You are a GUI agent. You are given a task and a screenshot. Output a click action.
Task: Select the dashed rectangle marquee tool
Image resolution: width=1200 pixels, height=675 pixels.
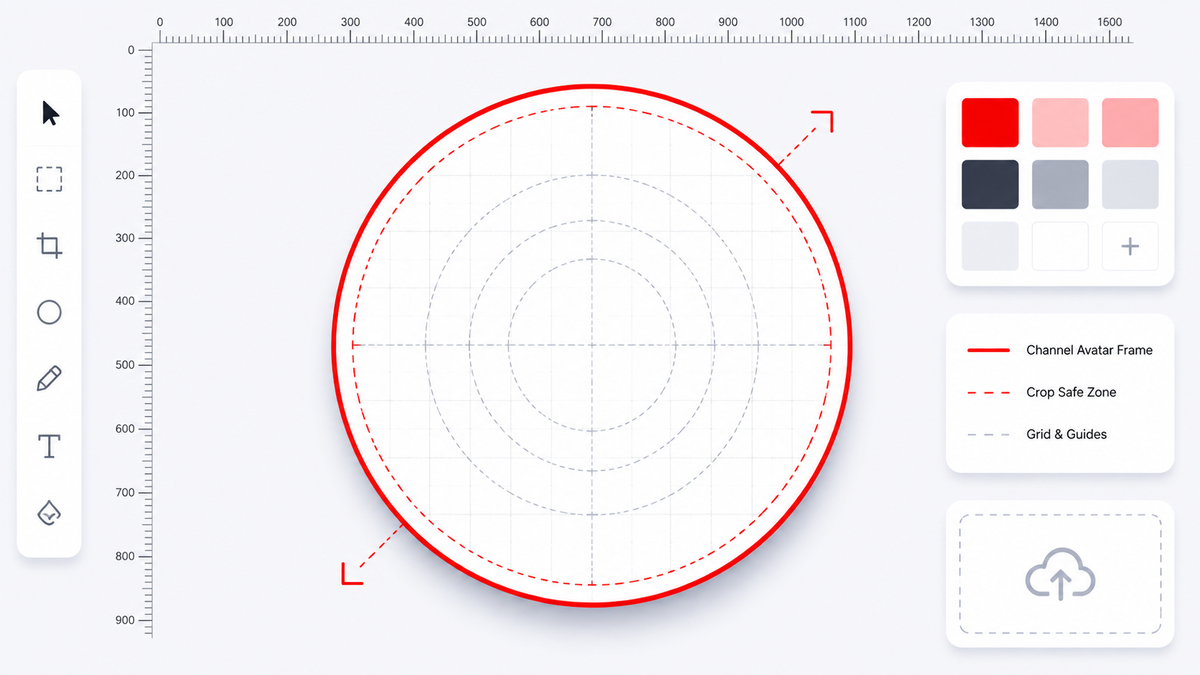click(49, 180)
